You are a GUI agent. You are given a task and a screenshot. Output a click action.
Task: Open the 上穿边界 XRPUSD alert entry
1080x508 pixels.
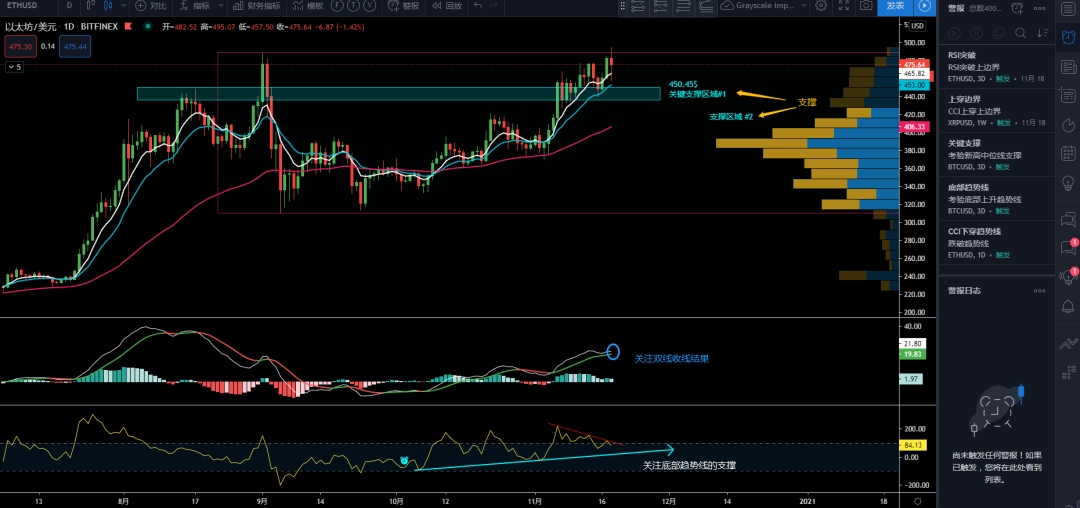coord(996,111)
